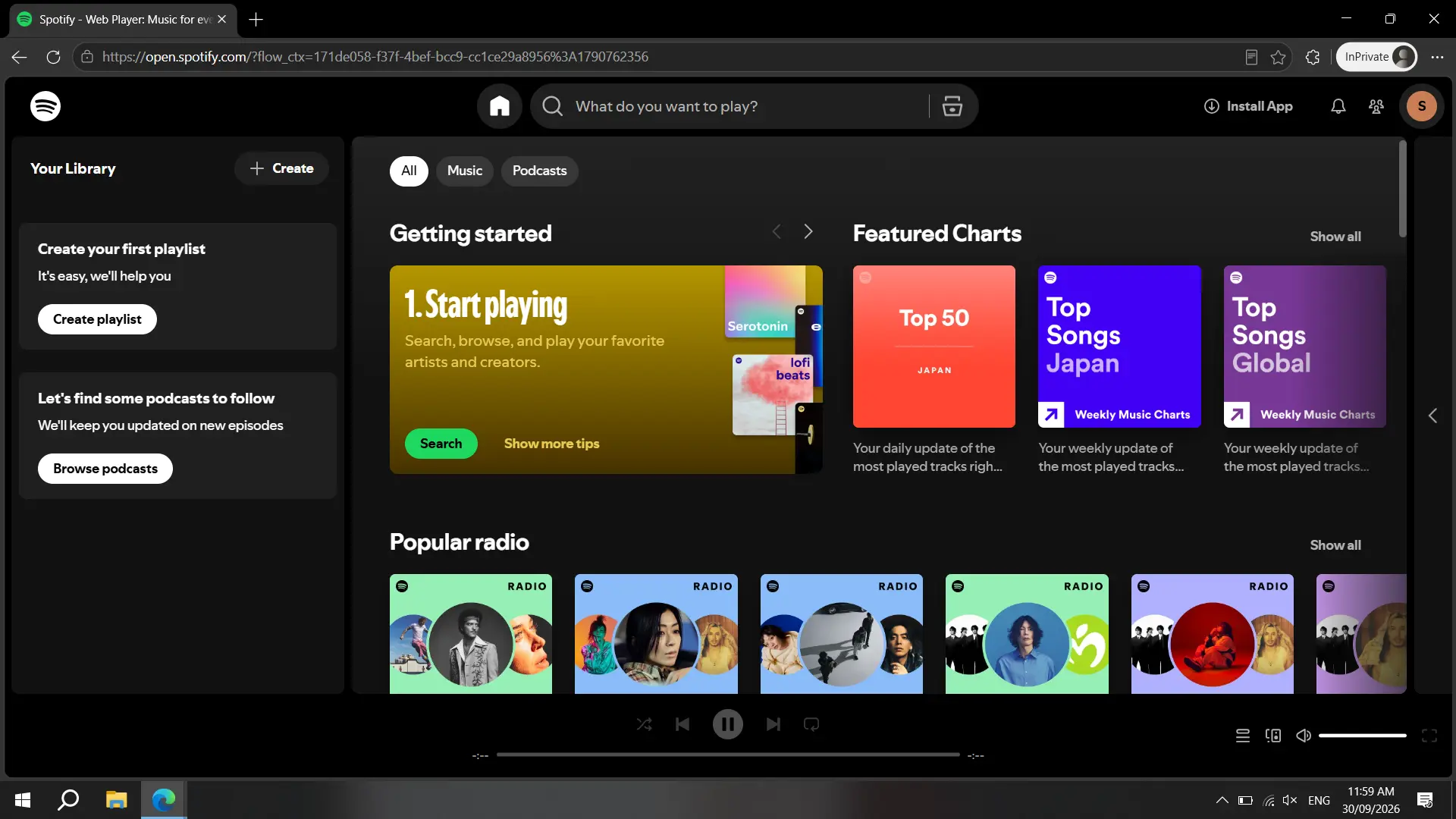Image resolution: width=1456 pixels, height=819 pixels.
Task: Open Connect to a device icon
Action: [x=1273, y=736]
